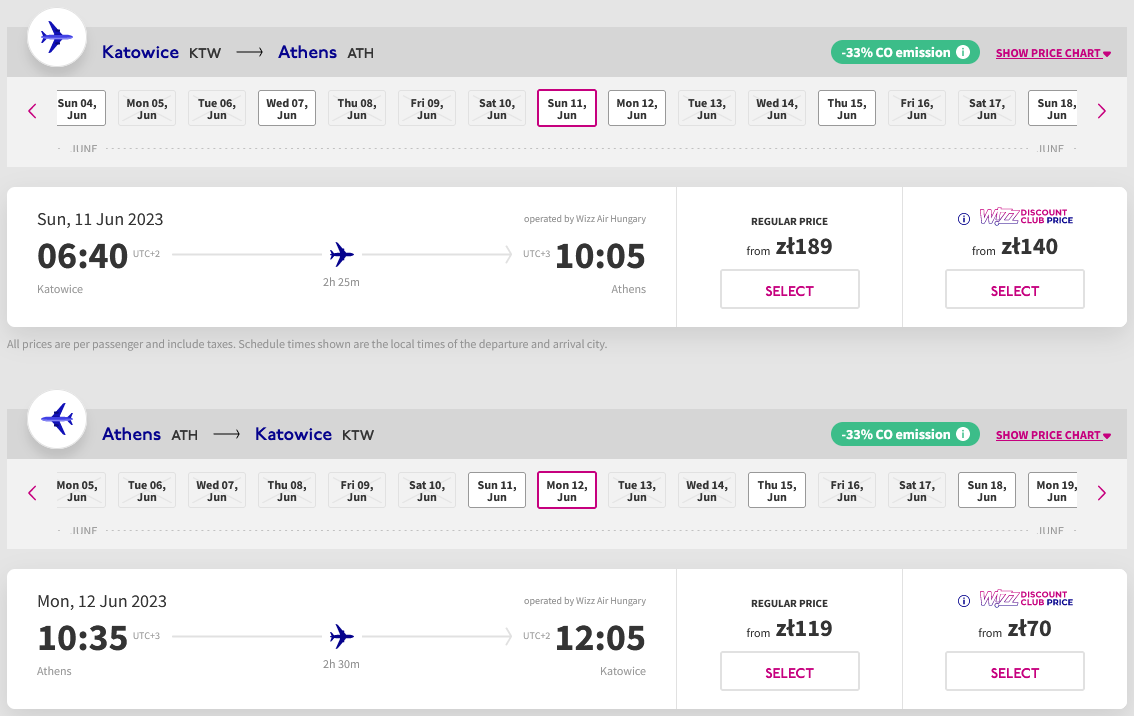This screenshot has height=716, width=1134.
Task: Click the outbound Katowice–Athens plane icon
Action: (57, 37)
